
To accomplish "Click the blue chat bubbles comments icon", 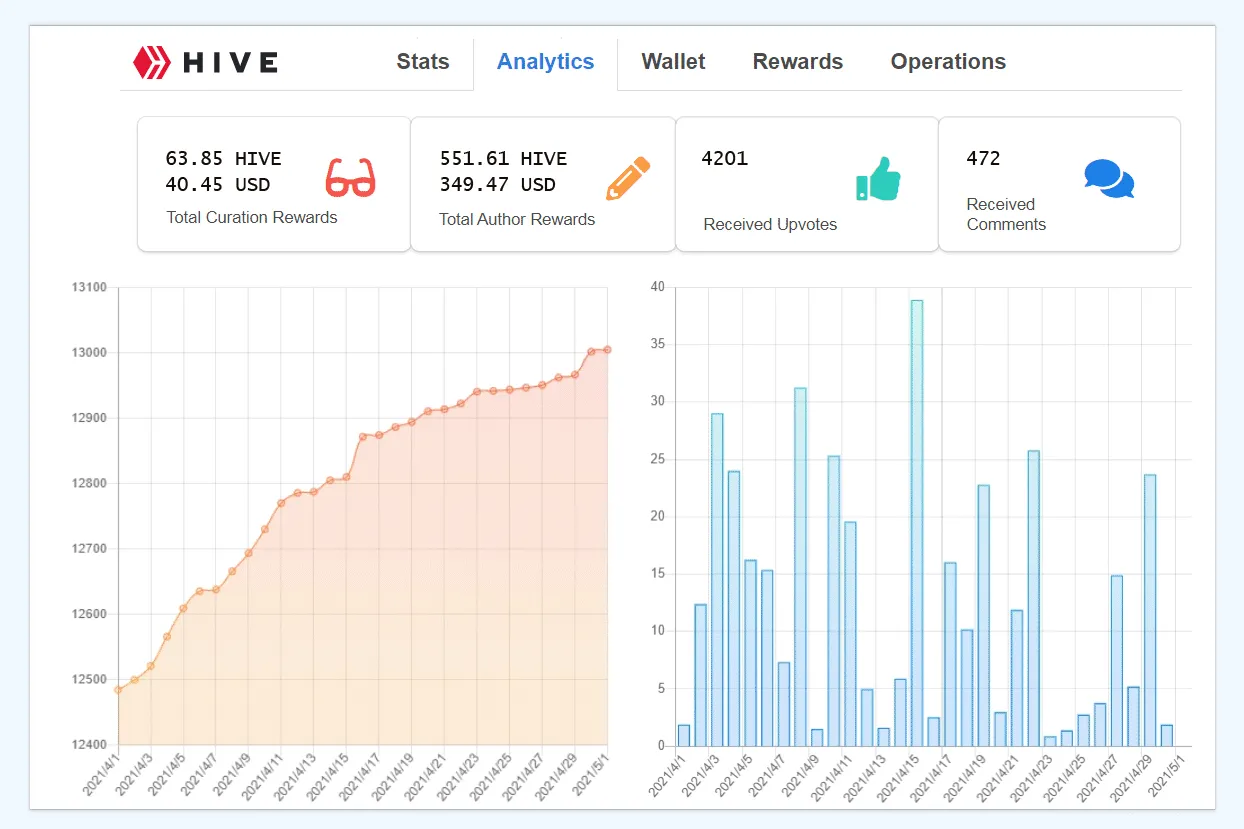I will coord(1109,178).
